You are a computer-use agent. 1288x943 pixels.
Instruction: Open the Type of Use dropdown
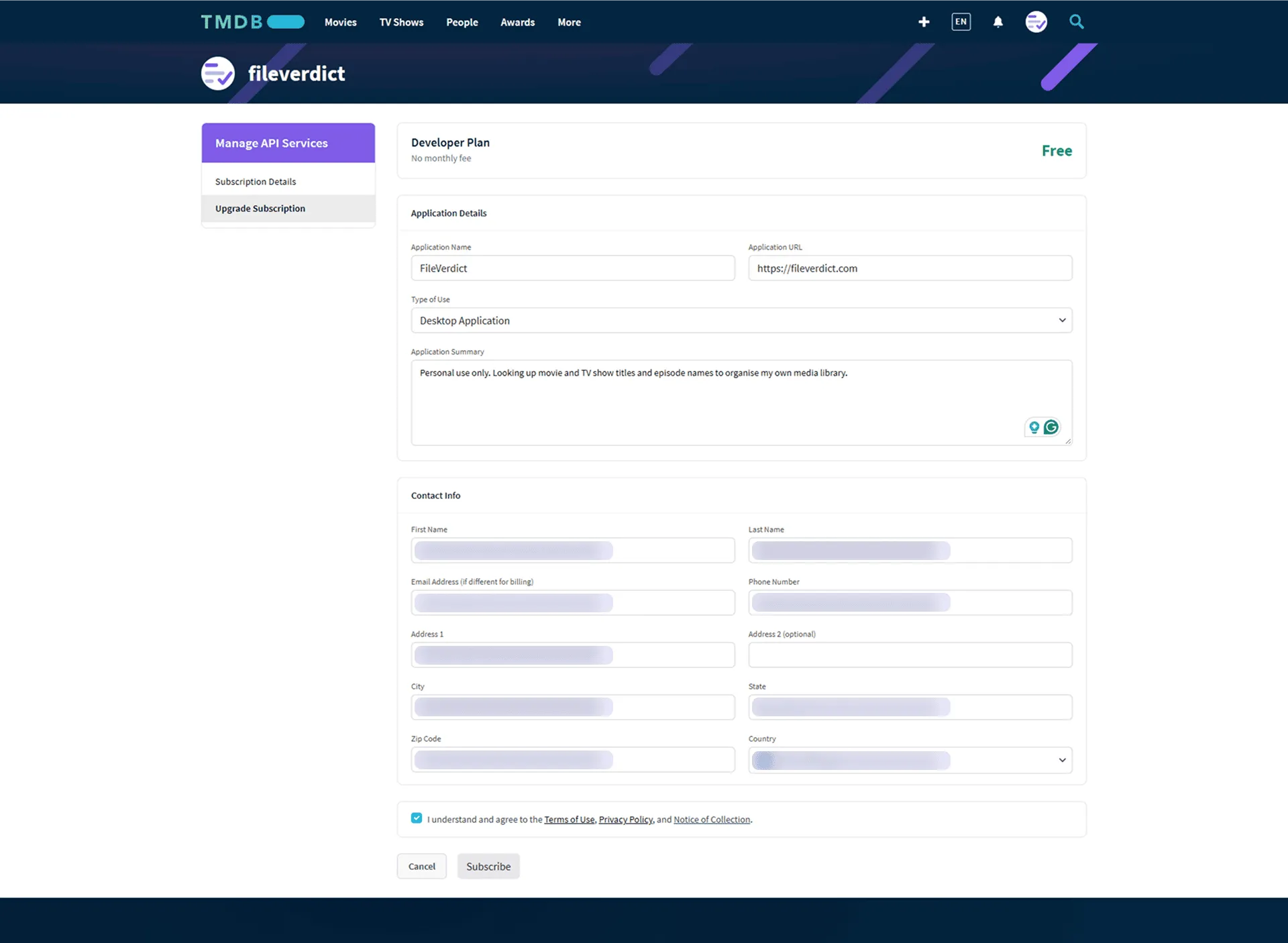[x=741, y=321]
